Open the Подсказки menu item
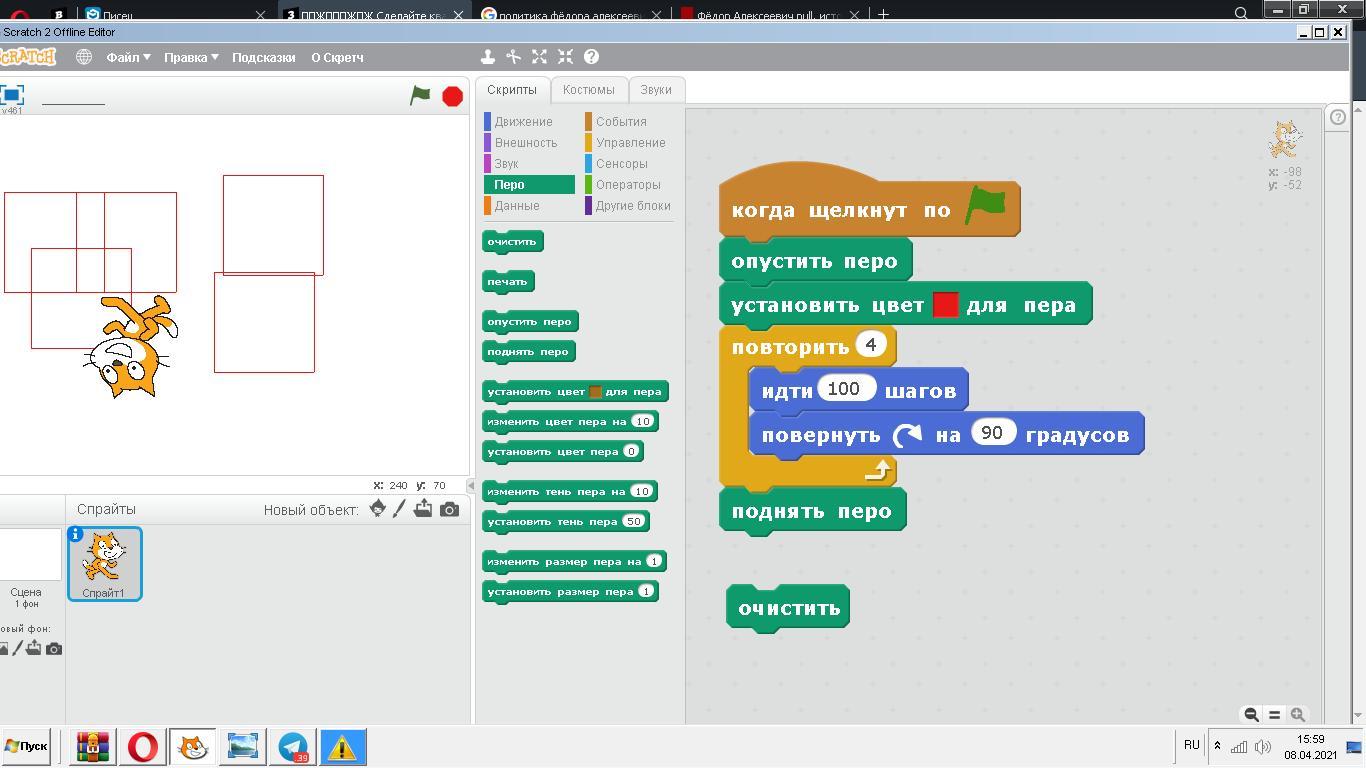The height and width of the screenshot is (768, 1366). click(264, 57)
